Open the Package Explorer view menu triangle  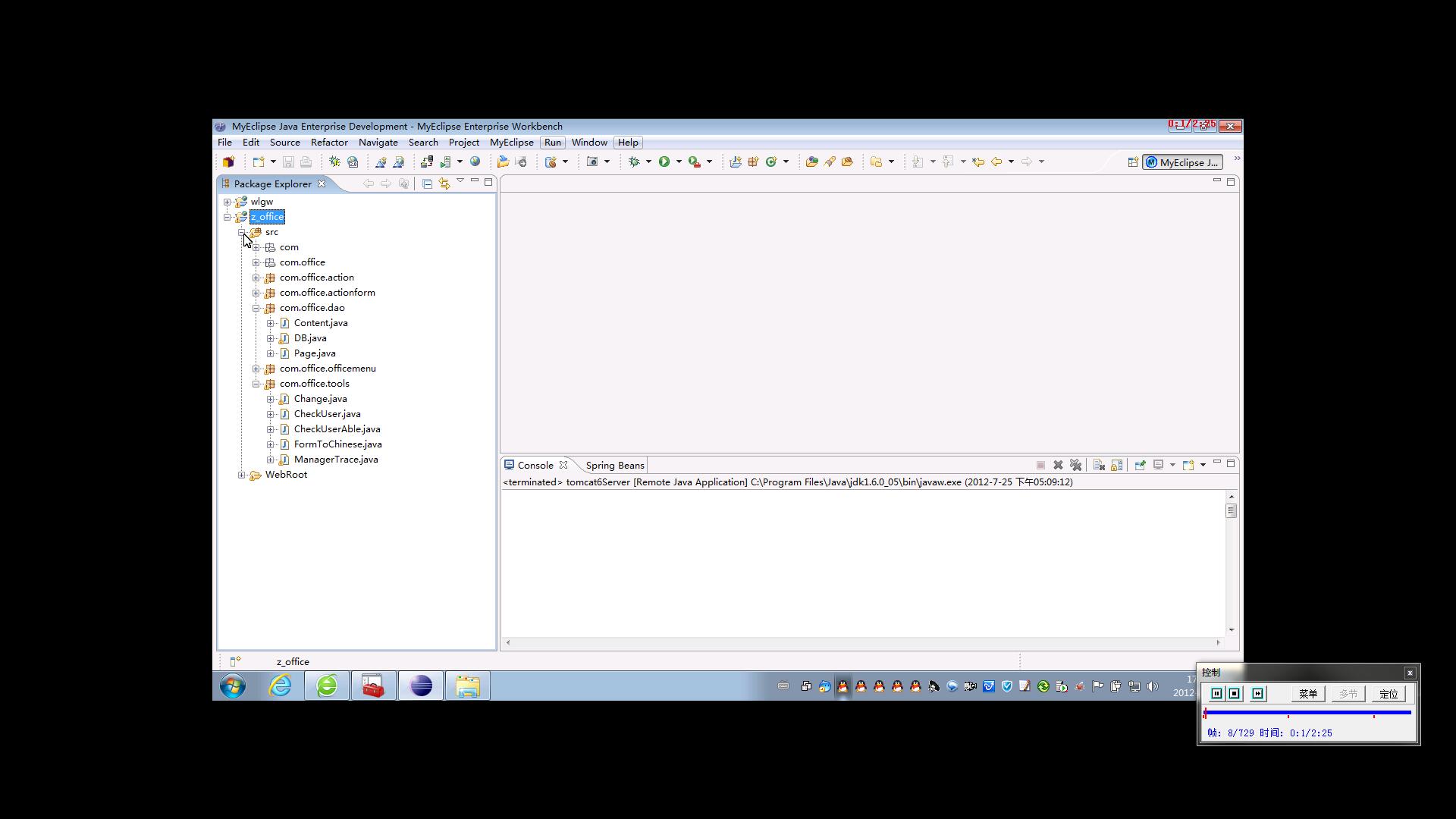(x=460, y=181)
